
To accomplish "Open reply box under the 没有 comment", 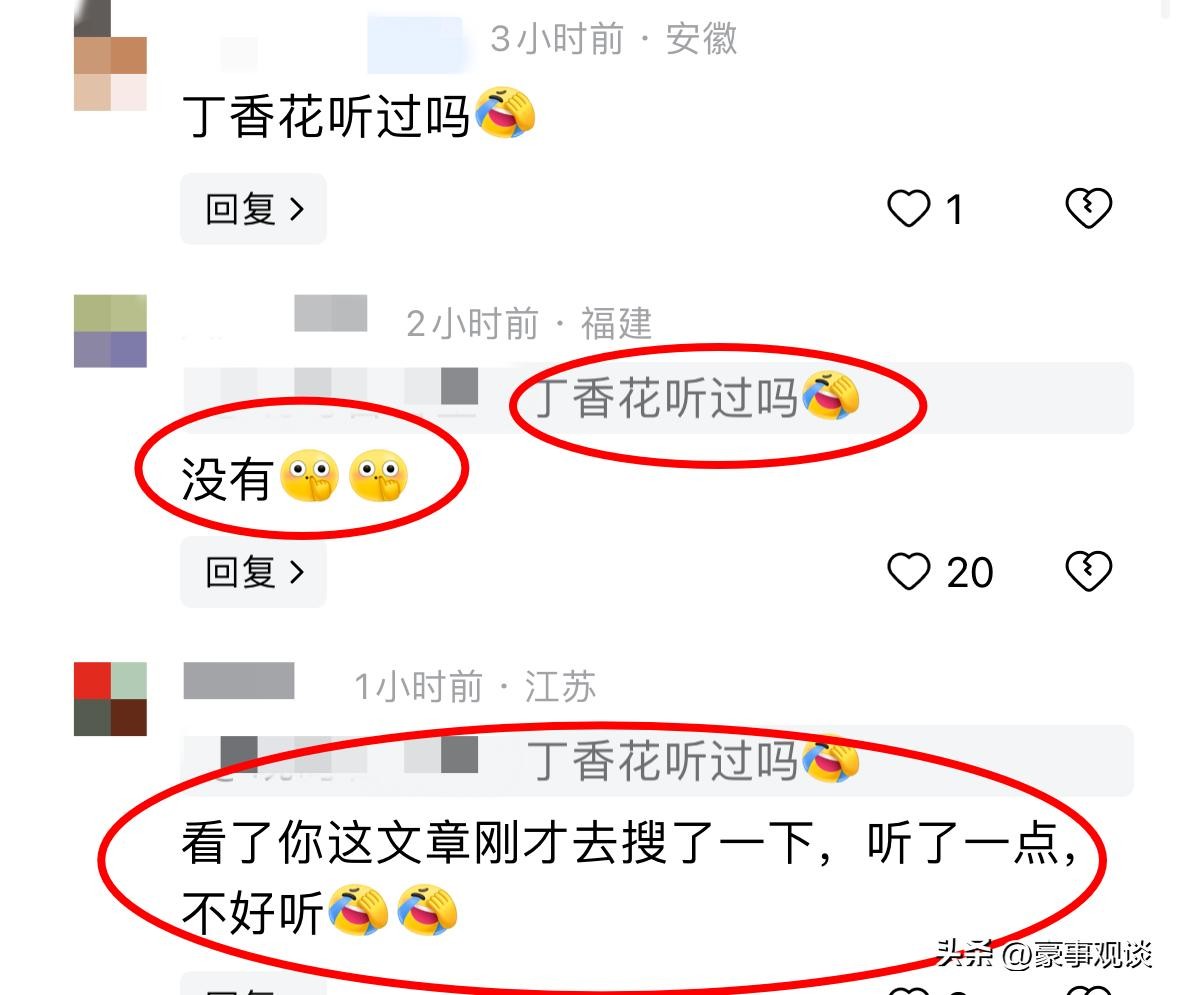I will 253,572.
